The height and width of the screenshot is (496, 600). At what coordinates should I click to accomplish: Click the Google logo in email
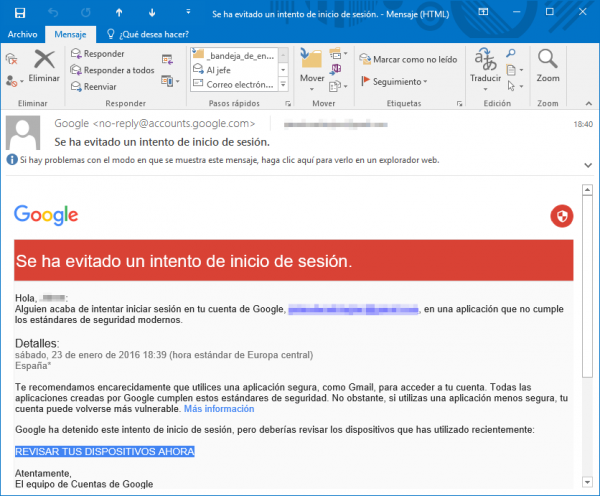pyautogui.click(x=46, y=215)
